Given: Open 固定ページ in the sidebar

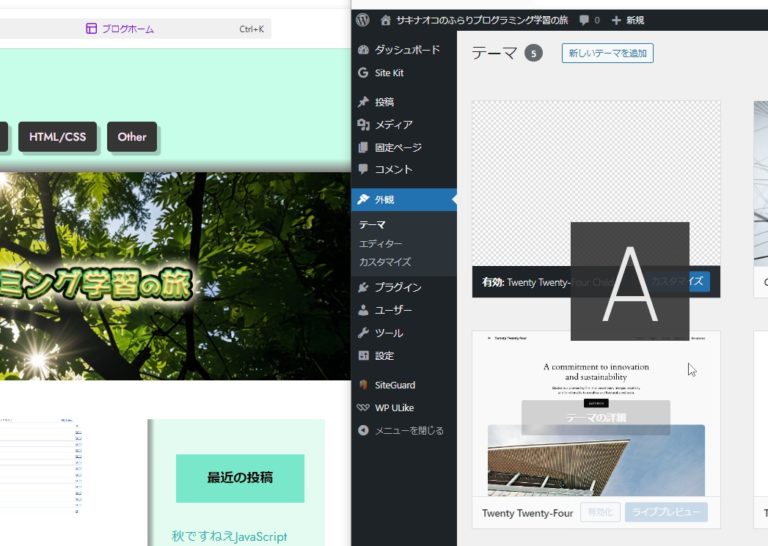Looking at the screenshot, I should coord(398,147).
